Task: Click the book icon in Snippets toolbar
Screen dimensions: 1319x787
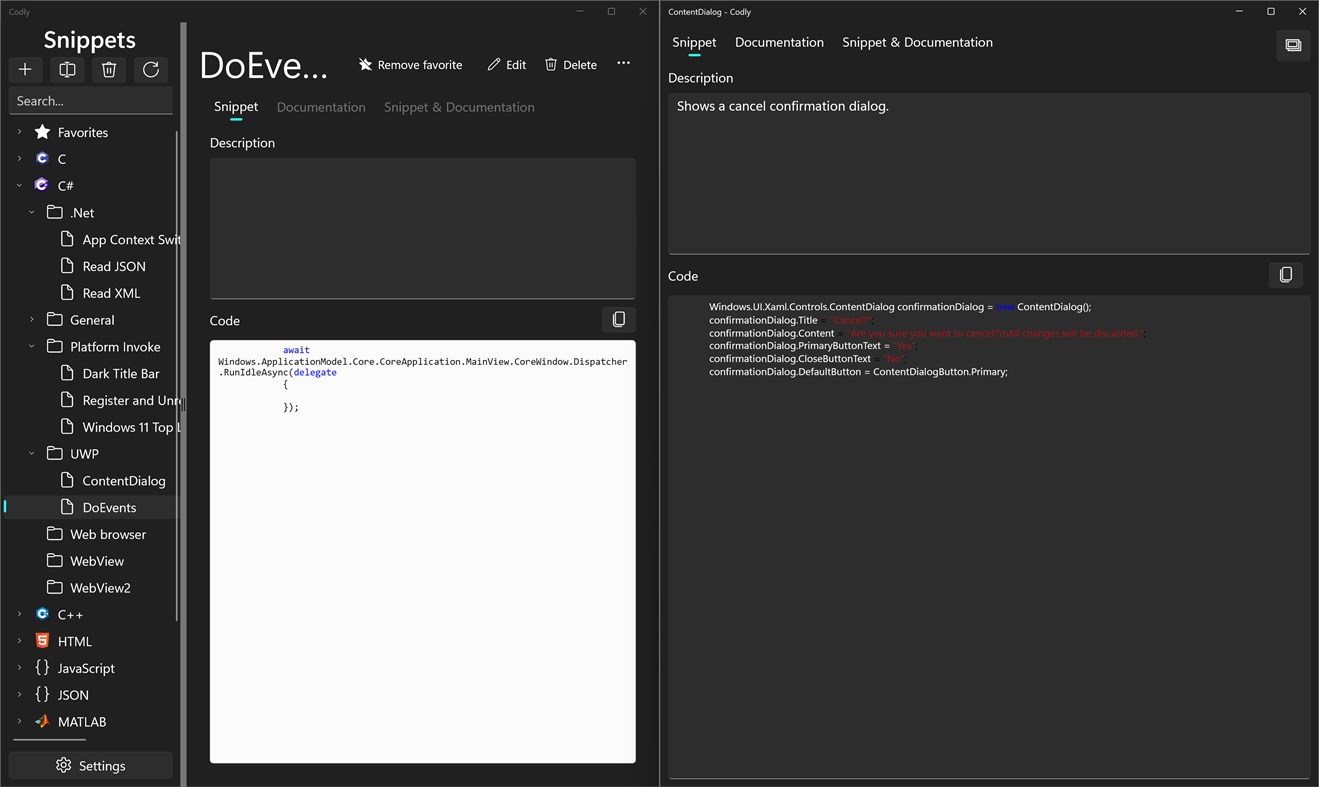Action: pos(67,69)
